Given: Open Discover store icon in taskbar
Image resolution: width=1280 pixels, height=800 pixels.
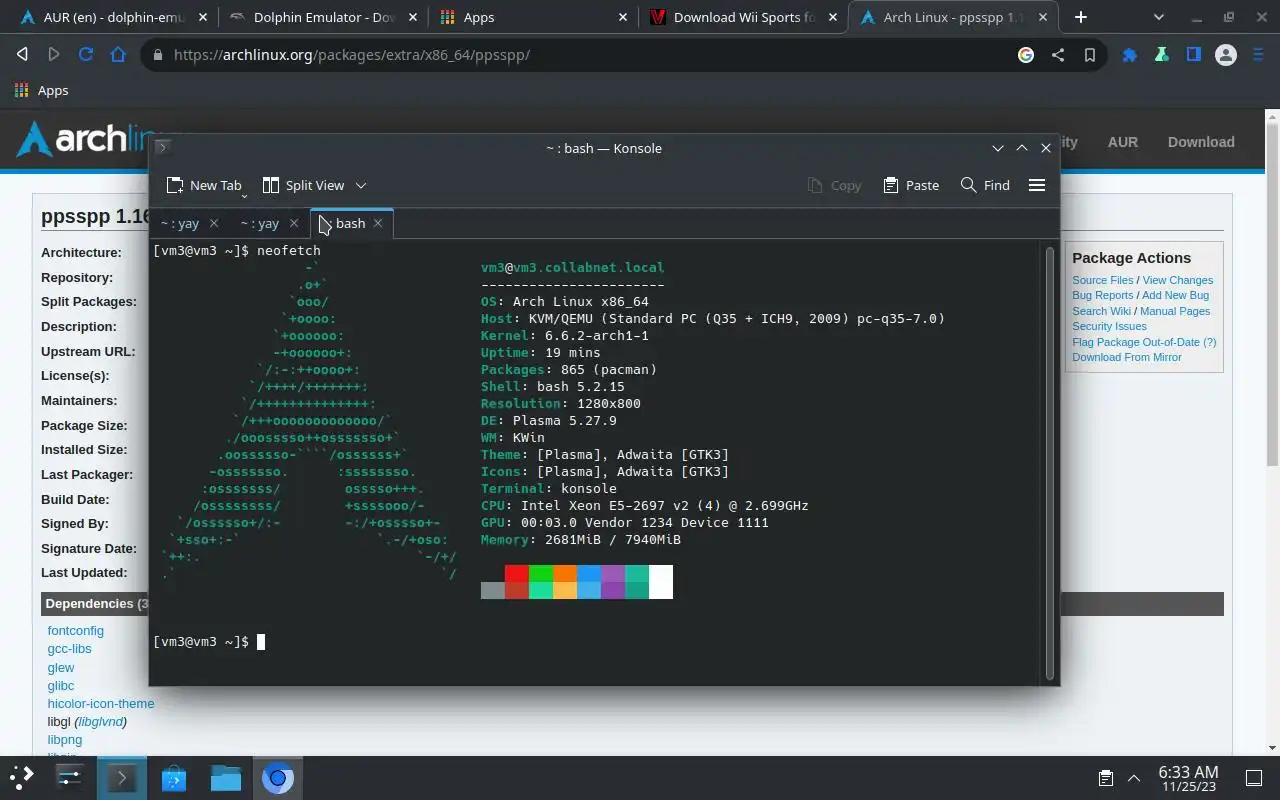Looking at the screenshot, I should [173, 777].
